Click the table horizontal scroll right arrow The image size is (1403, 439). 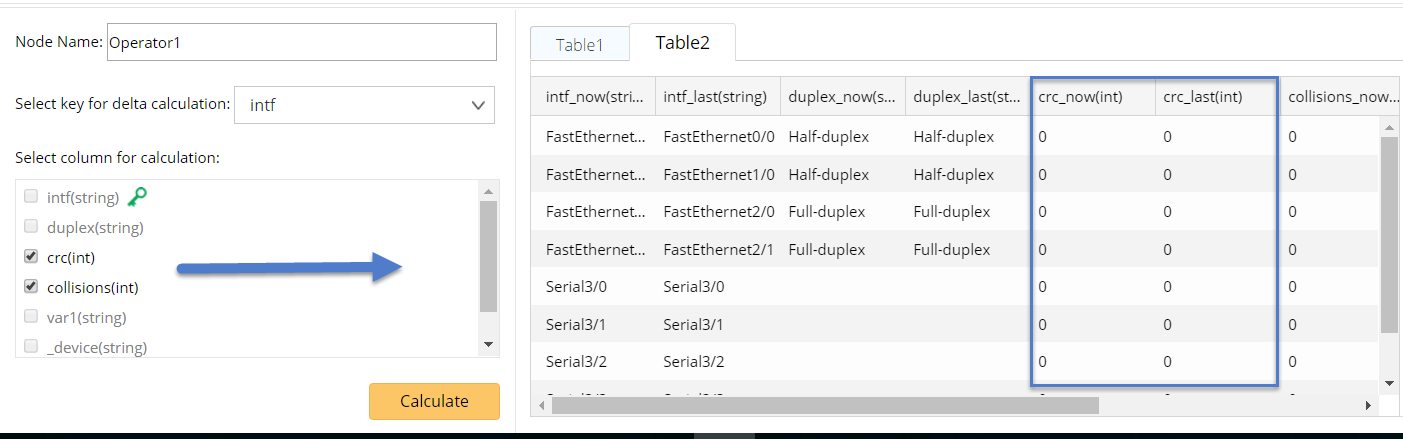click(x=1369, y=405)
